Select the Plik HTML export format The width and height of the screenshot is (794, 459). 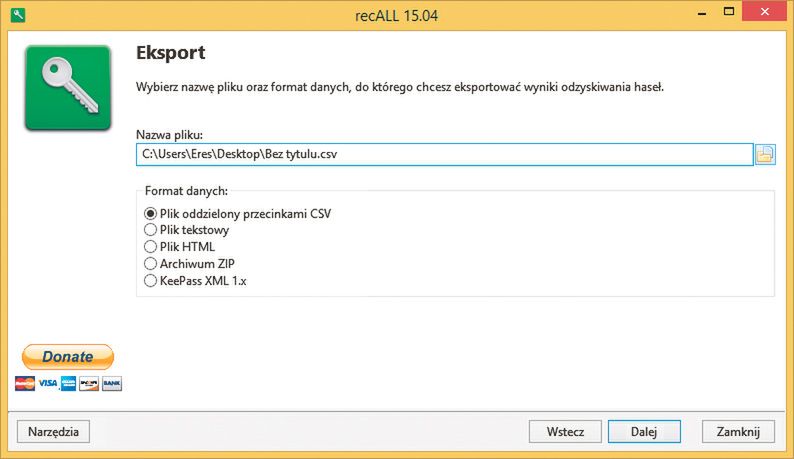(x=179, y=247)
